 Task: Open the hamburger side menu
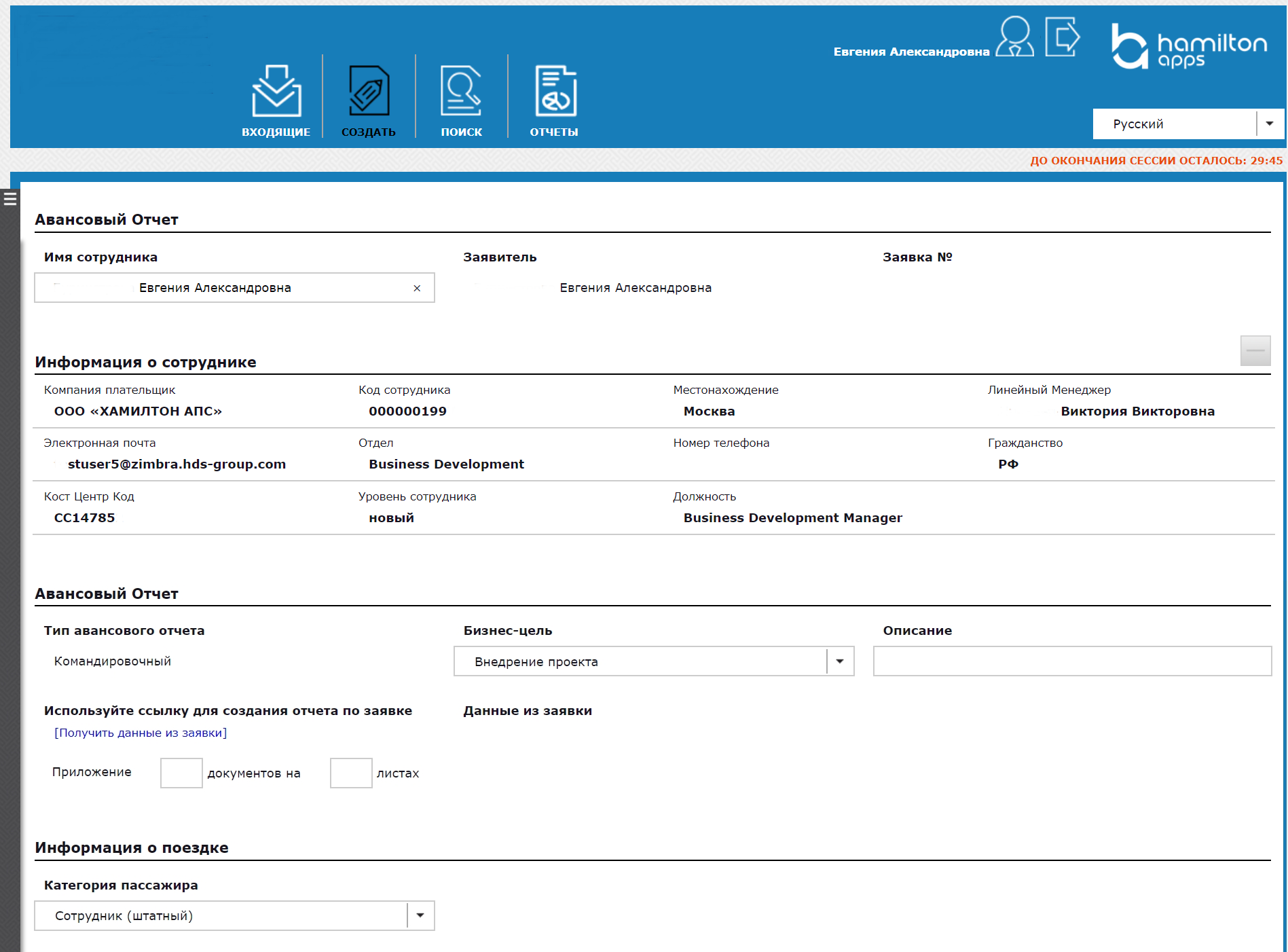pos(10,199)
